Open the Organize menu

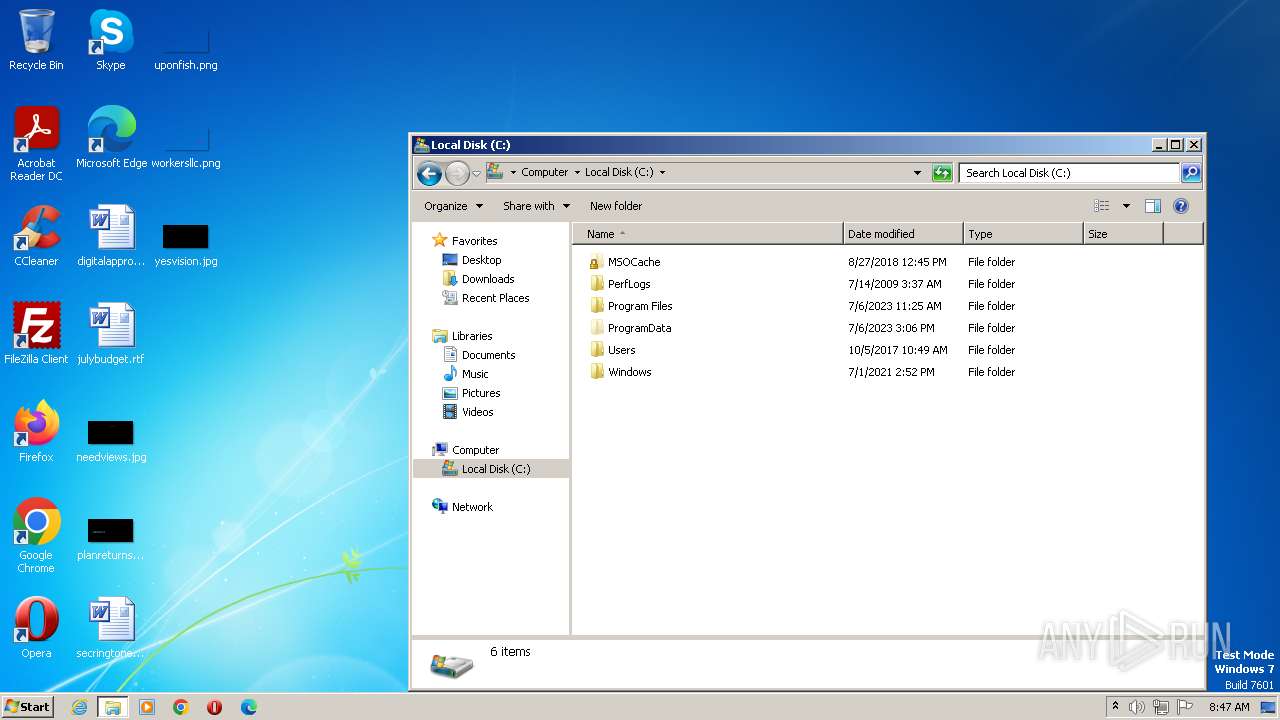point(453,206)
